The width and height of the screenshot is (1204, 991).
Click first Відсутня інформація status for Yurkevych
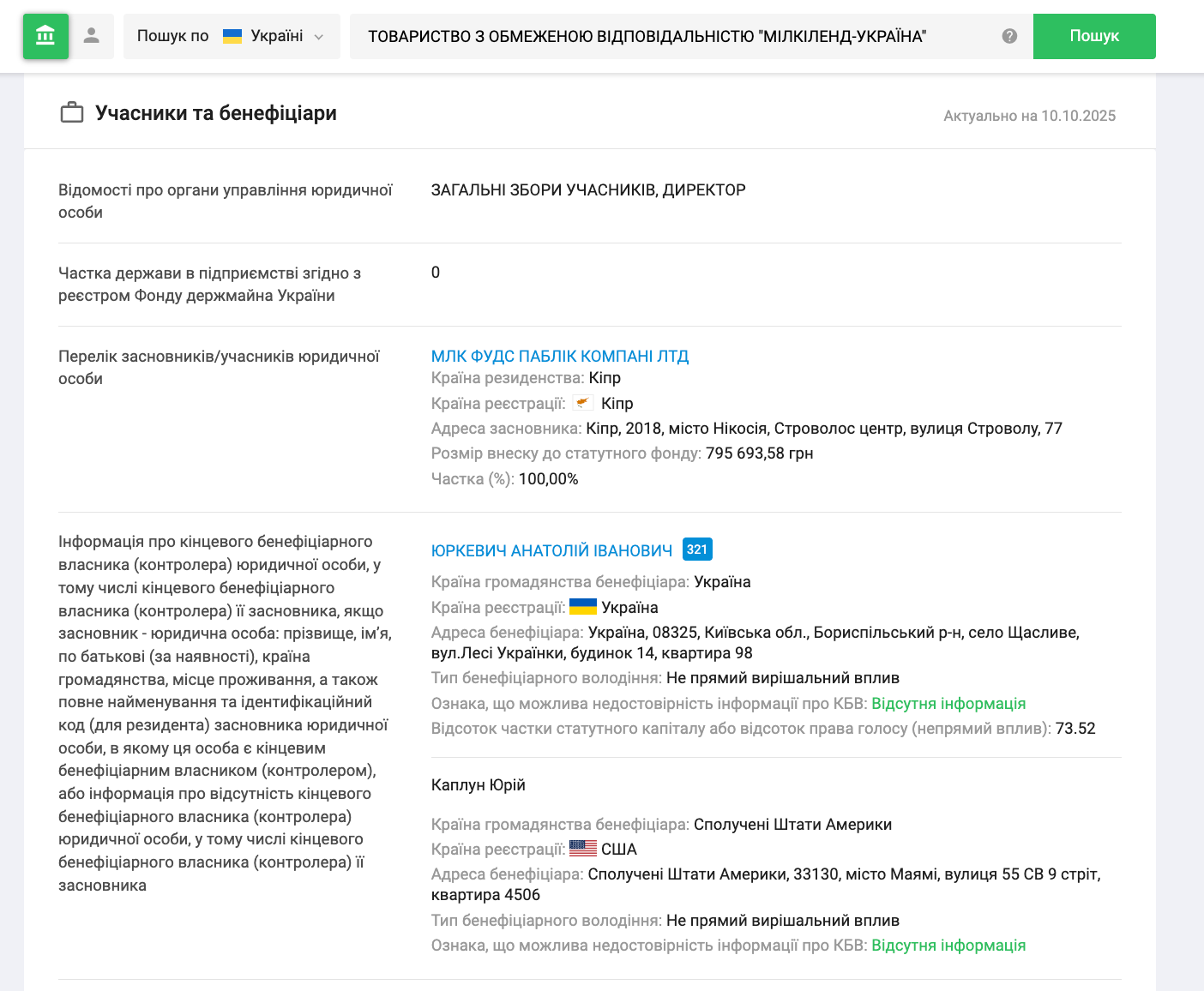pyautogui.click(x=948, y=704)
